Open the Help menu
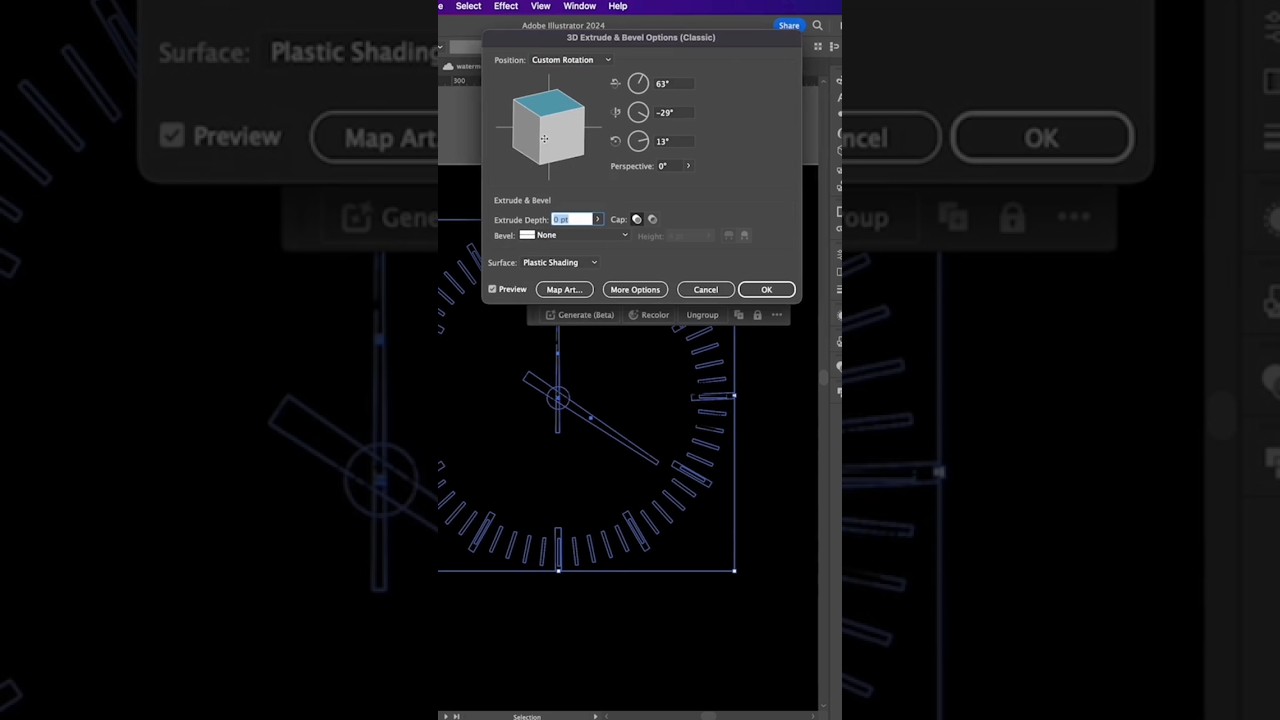Viewport: 1280px width, 720px height. click(618, 6)
